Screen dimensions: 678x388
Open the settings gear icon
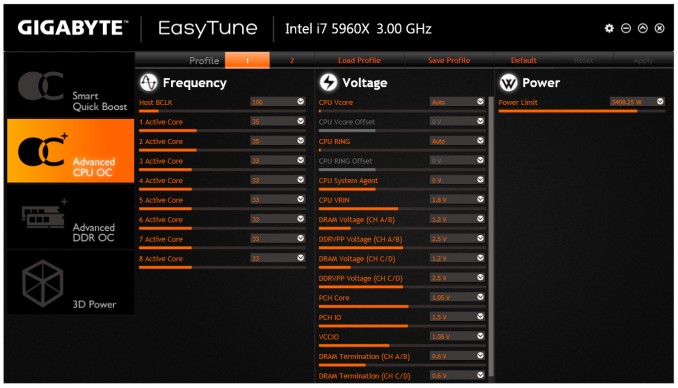(x=609, y=29)
